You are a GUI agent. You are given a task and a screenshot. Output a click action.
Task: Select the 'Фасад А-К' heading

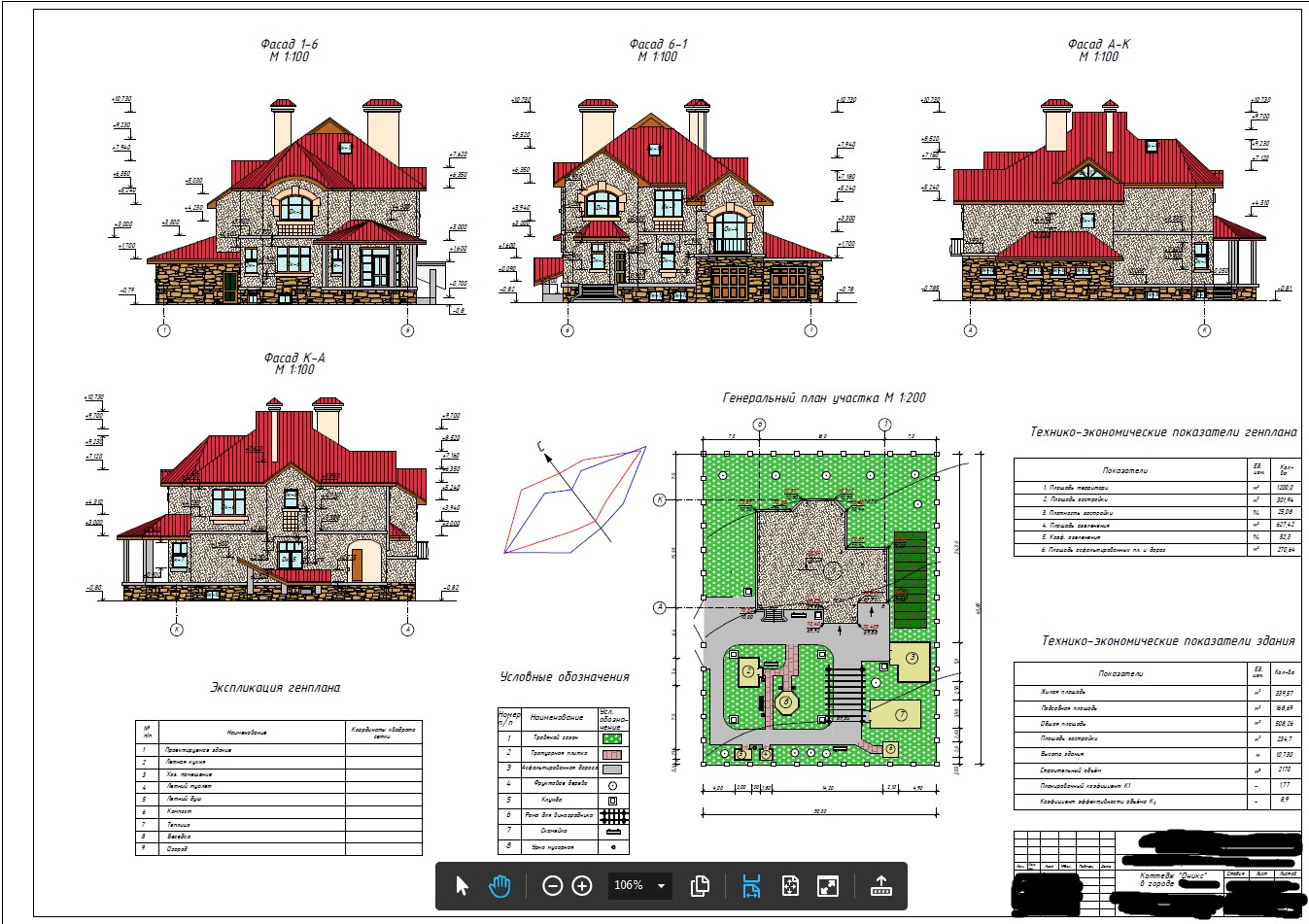[x=1098, y=44]
